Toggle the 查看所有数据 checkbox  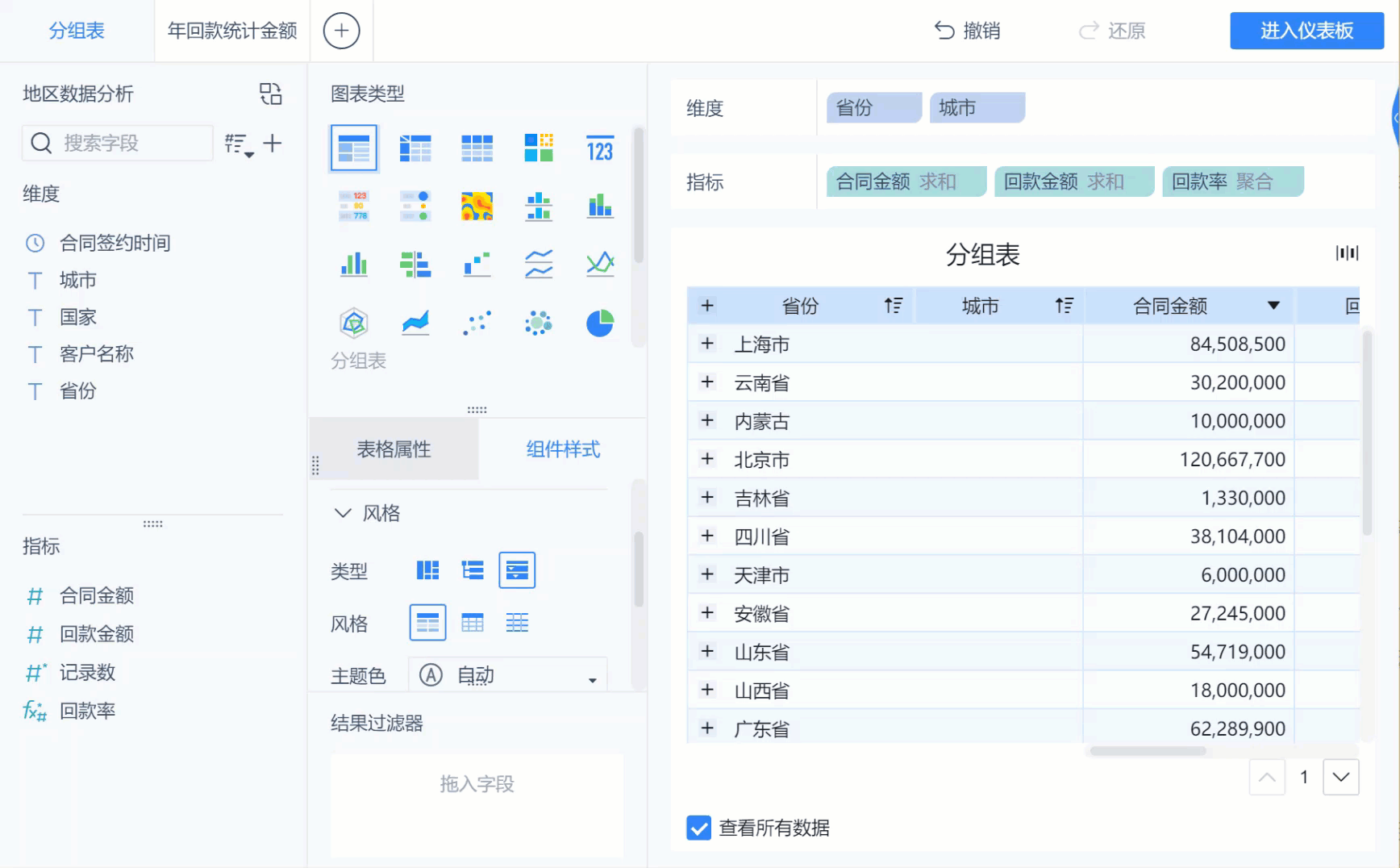(x=698, y=828)
